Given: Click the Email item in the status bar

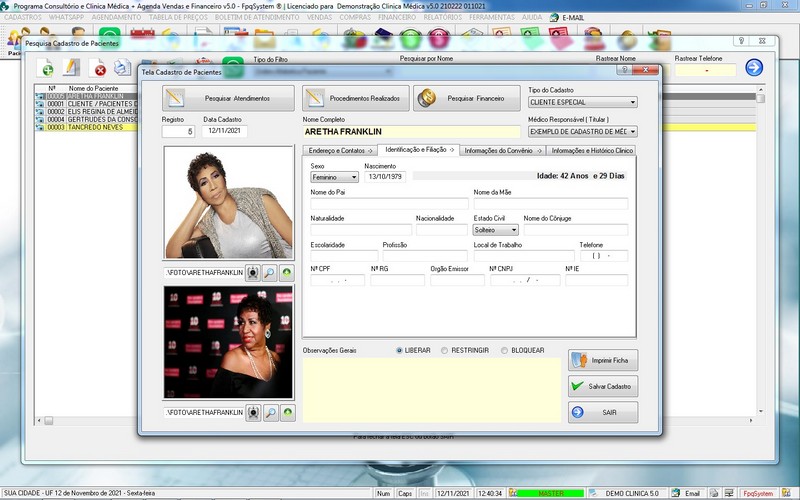Looking at the screenshot, I should (686, 493).
